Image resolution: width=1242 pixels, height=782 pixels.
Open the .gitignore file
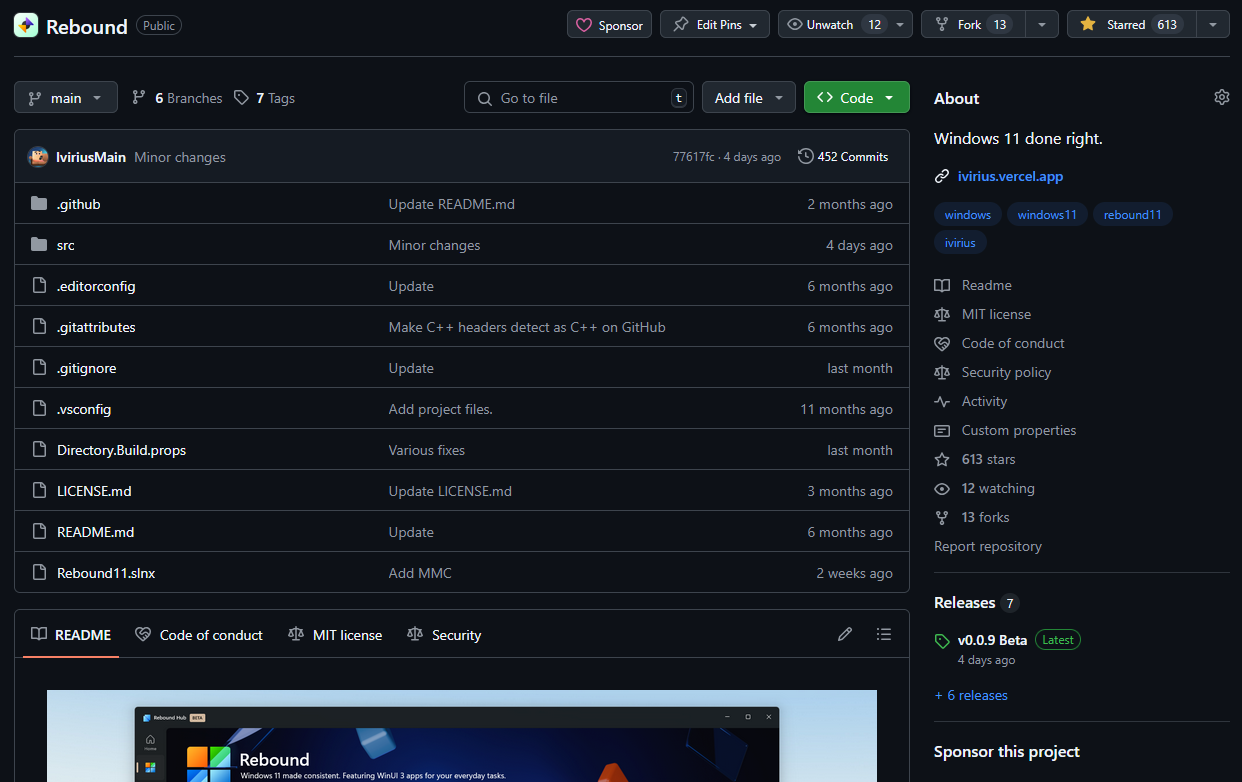click(x=86, y=368)
